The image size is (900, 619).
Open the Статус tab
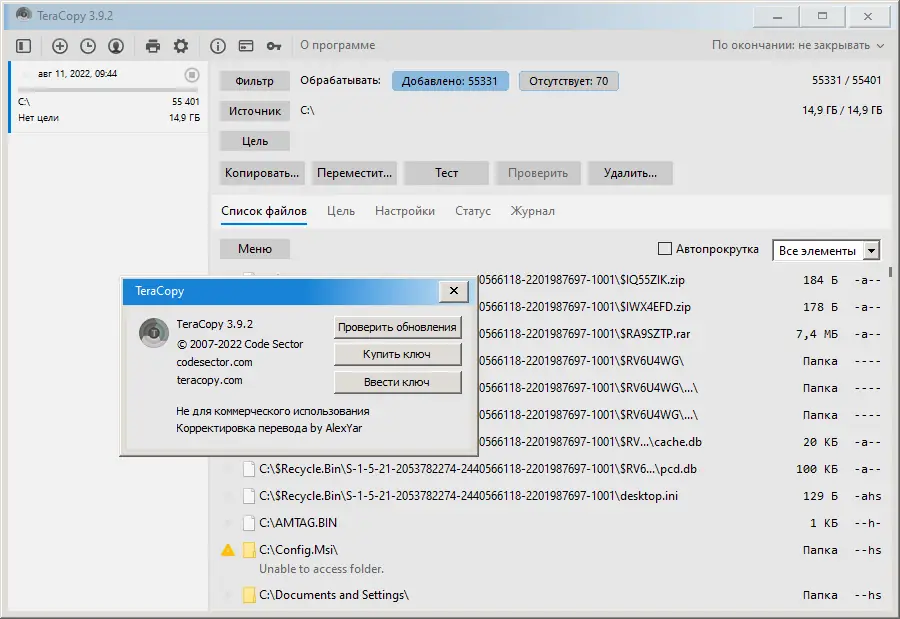coord(473,211)
